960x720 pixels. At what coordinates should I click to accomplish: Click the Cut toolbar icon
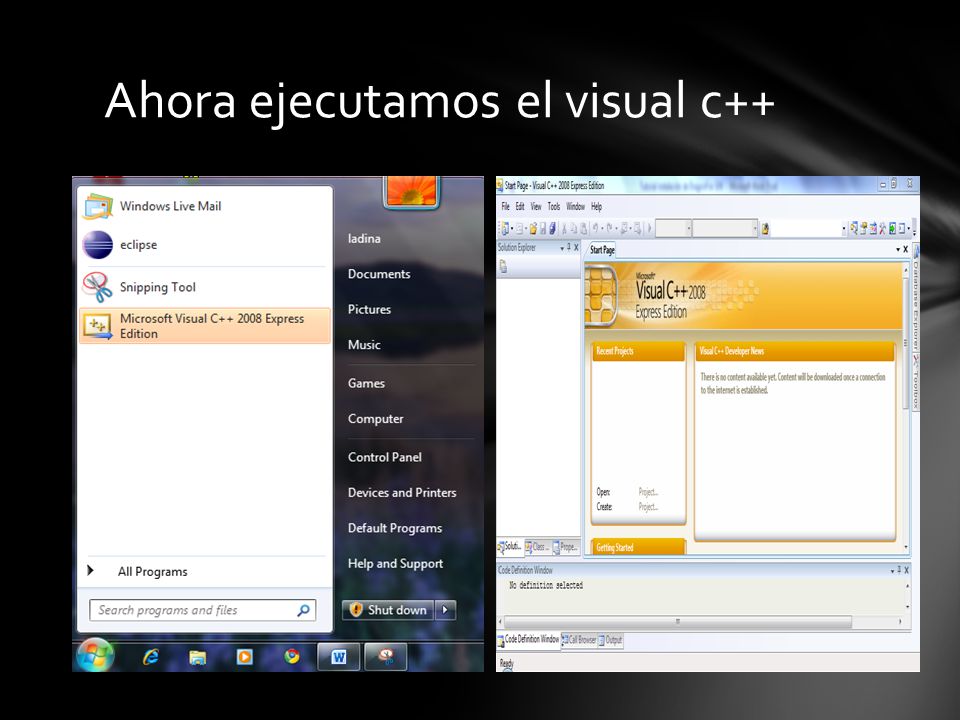tap(564, 229)
